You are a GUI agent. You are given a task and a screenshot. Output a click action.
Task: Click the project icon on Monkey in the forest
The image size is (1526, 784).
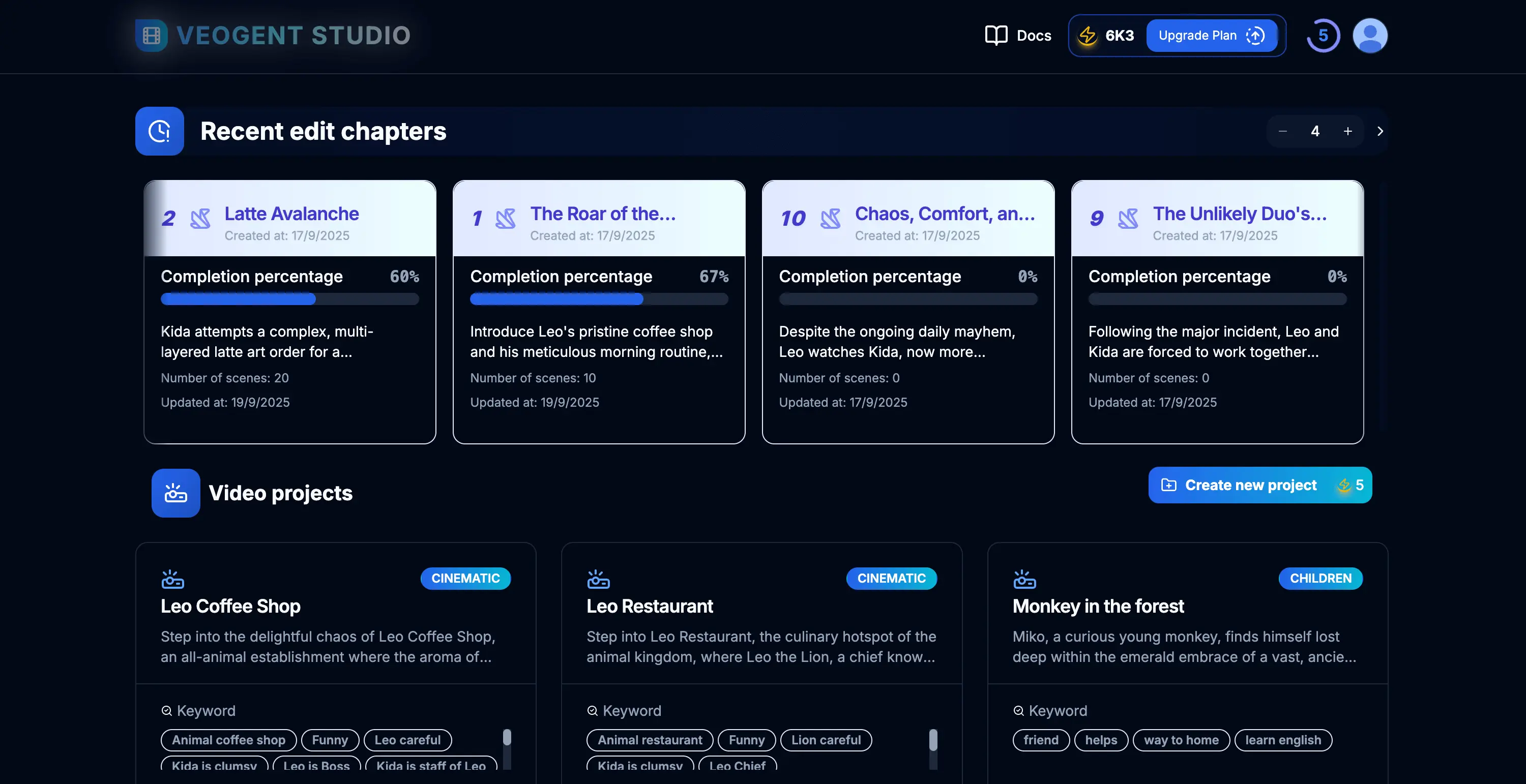[1024, 579]
